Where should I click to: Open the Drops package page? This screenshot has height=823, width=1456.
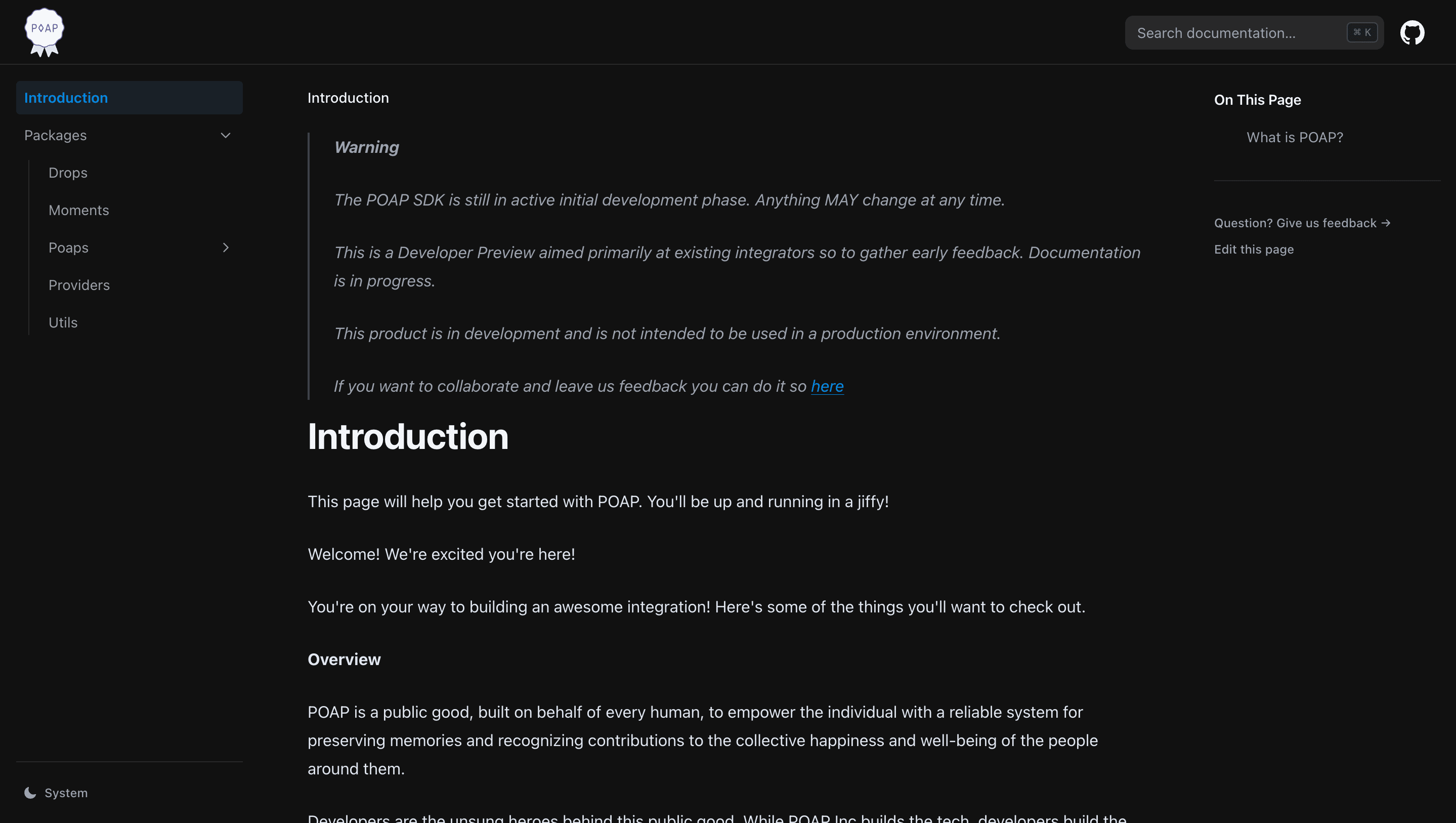click(x=67, y=173)
